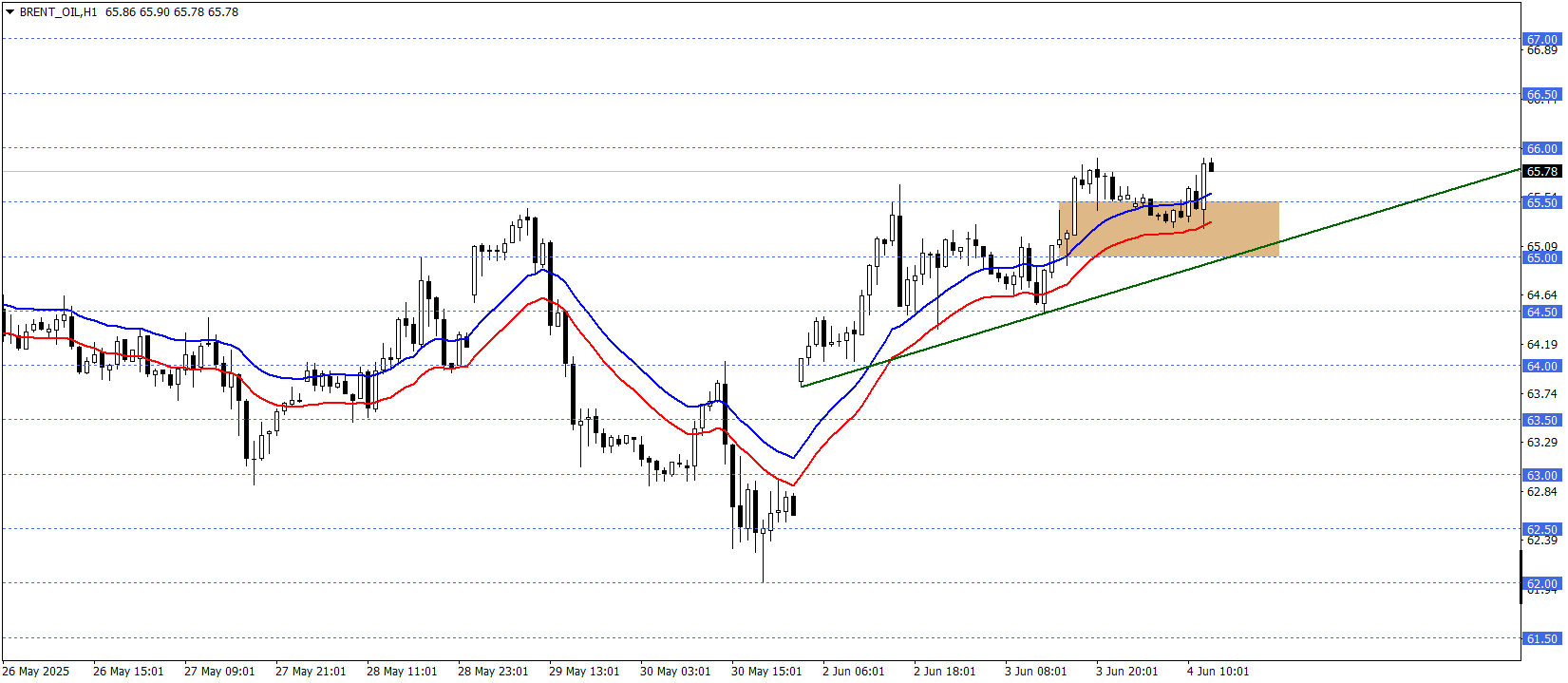This screenshot has width=1568, height=683.
Task: Click the 62.84 price scale value
Action: pyautogui.click(x=1541, y=491)
